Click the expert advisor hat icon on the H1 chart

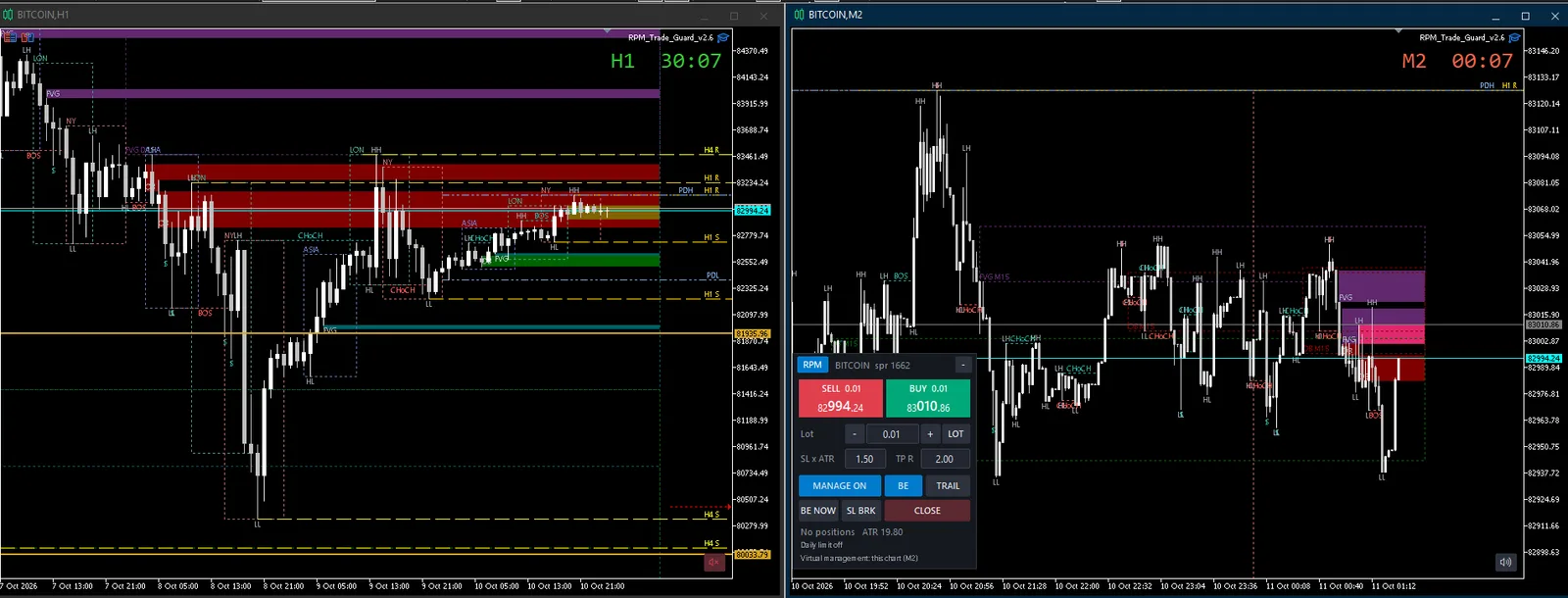[x=723, y=37]
